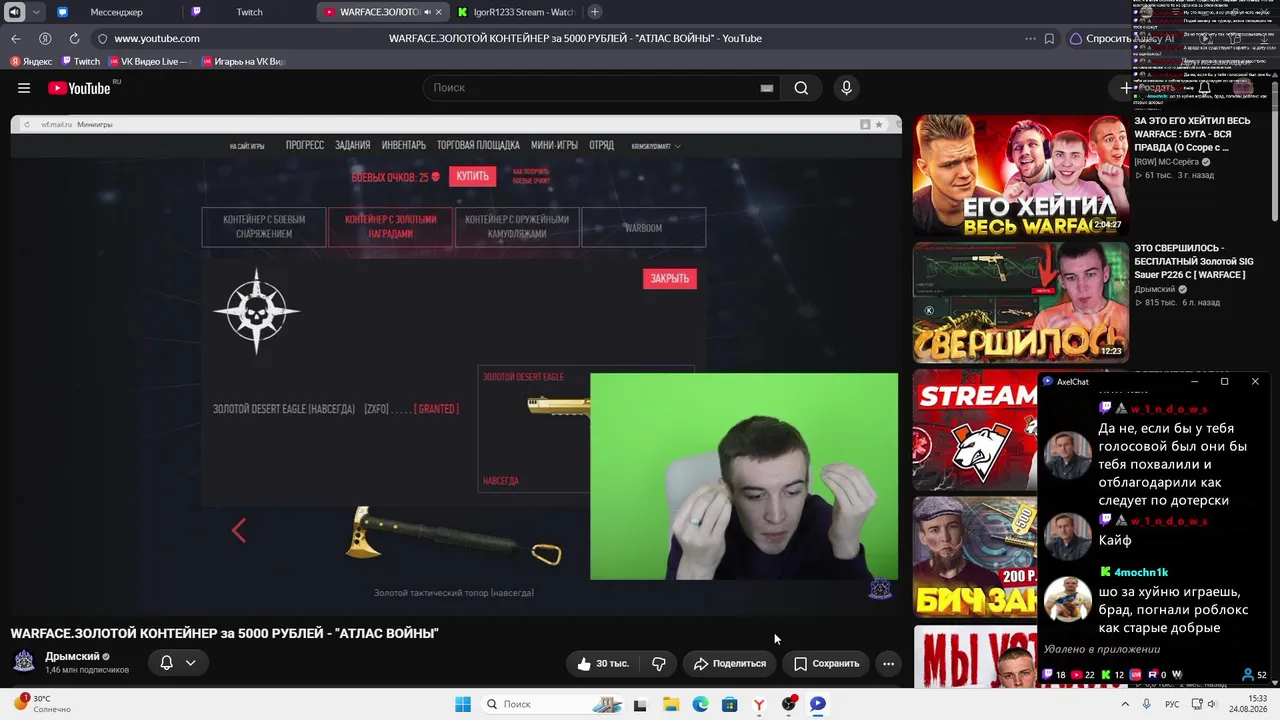
Task: Click the in-video КУПИТЬ button
Action: 472,176
